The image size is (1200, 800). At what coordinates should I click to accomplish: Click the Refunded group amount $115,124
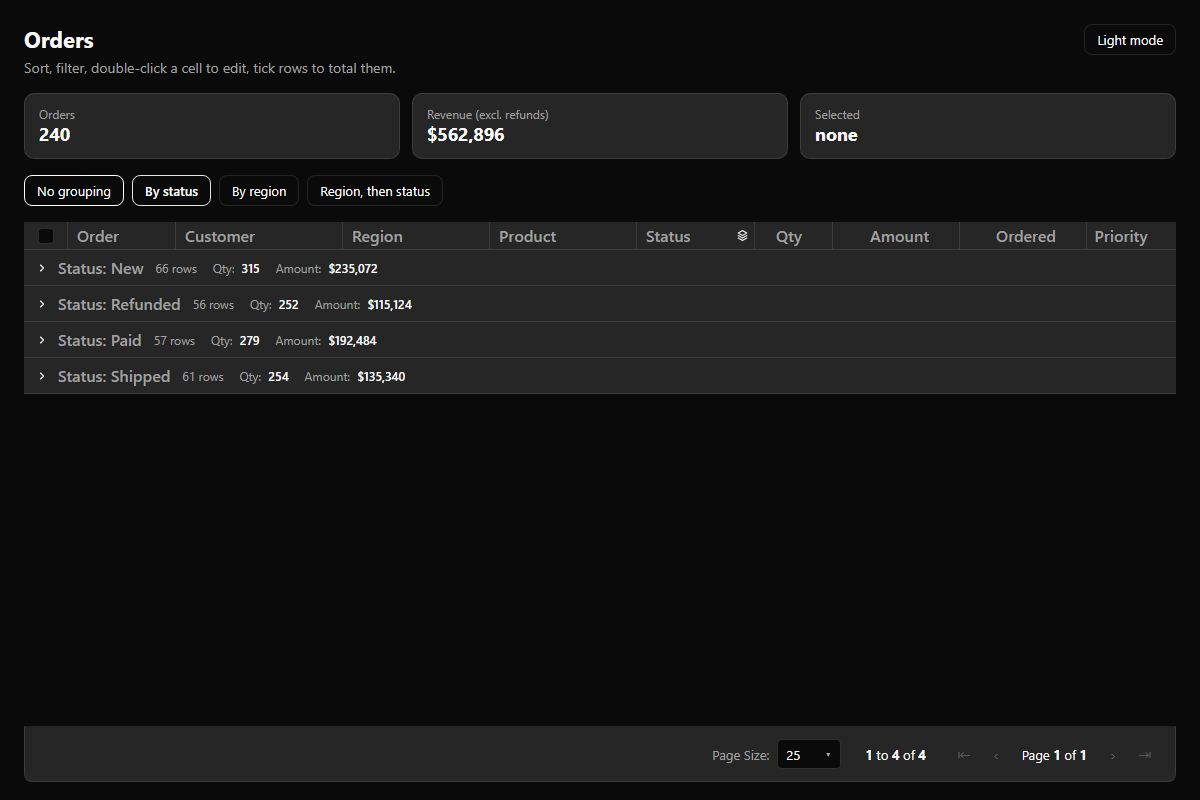(390, 305)
